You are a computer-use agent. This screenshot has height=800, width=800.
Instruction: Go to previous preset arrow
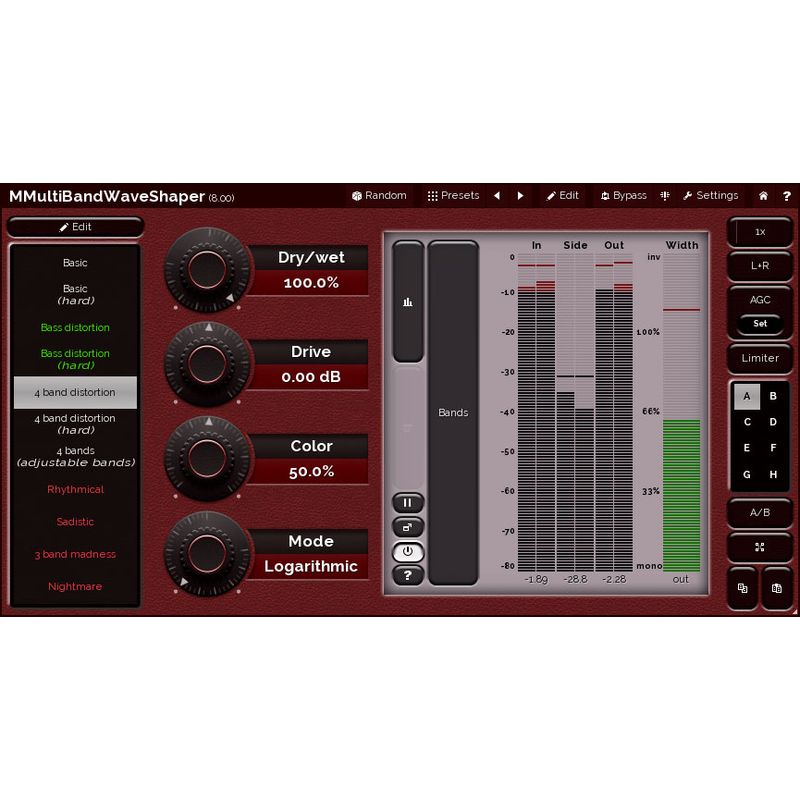click(497, 196)
